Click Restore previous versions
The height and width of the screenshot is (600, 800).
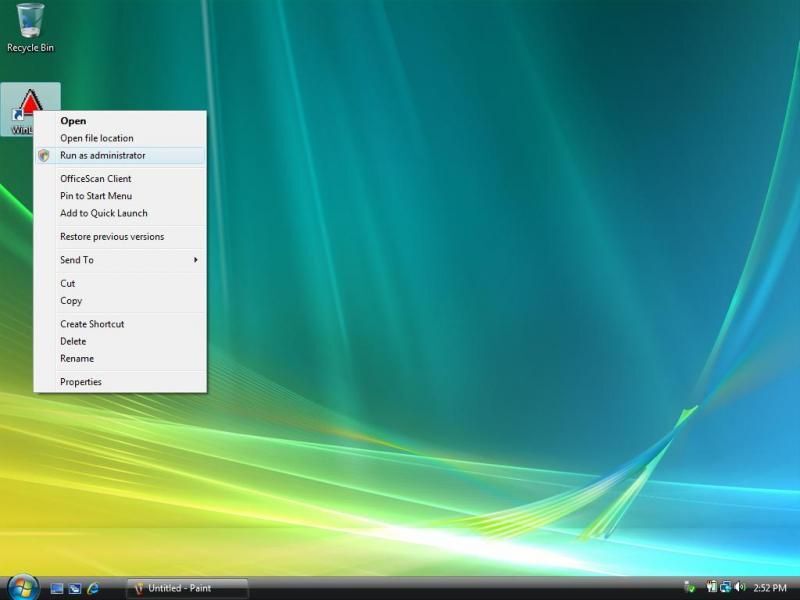111,237
